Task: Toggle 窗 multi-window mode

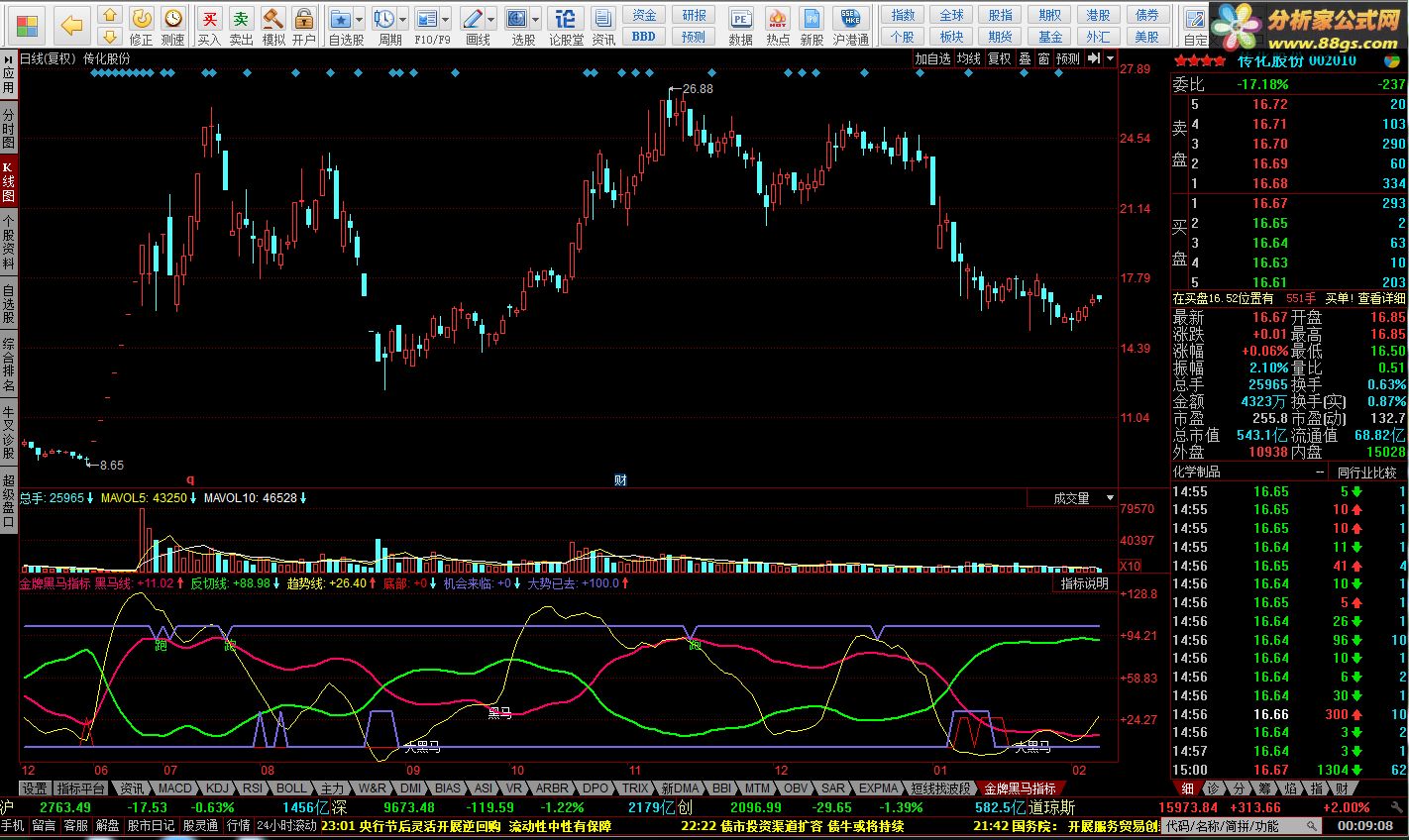Action: coord(1043,58)
